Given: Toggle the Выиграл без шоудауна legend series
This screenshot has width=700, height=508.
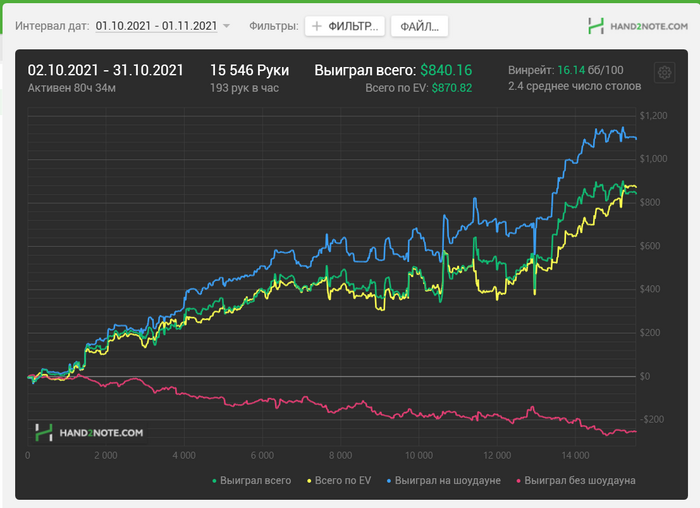Looking at the screenshot, I should 575,480.
